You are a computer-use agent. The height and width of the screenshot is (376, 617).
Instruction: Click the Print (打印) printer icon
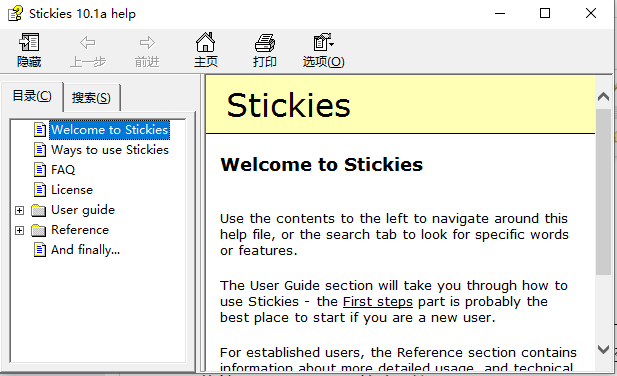point(265,43)
